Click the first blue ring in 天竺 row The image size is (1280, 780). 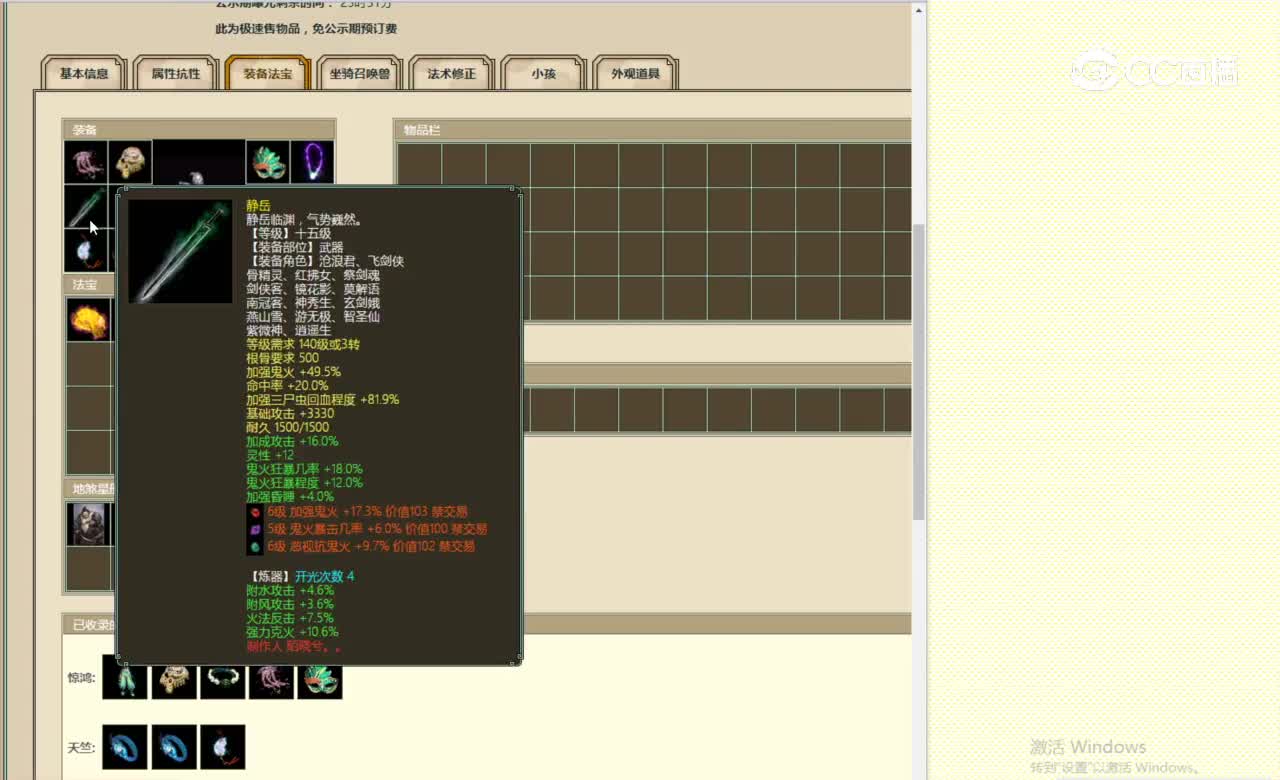pyautogui.click(x=125, y=747)
